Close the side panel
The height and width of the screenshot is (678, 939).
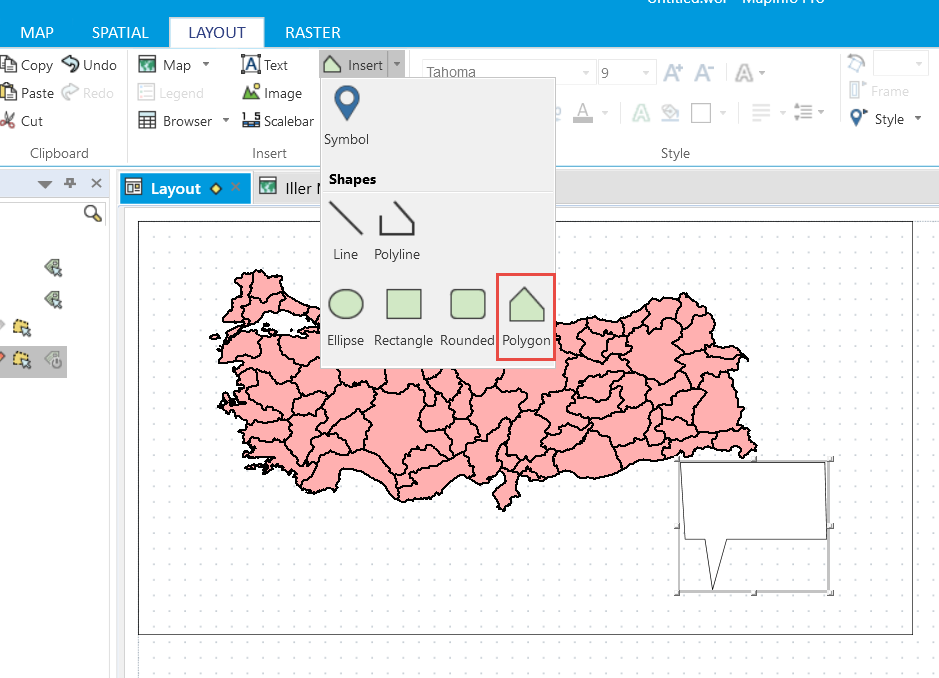point(96,183)
